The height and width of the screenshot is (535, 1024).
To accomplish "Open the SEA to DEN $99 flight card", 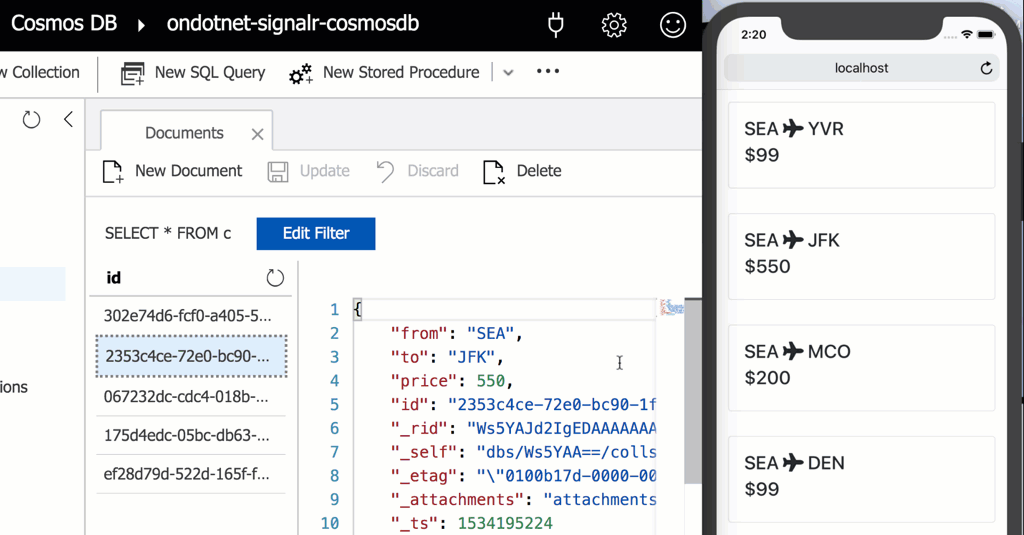I will pyautogui.click(x=861, y=479).
